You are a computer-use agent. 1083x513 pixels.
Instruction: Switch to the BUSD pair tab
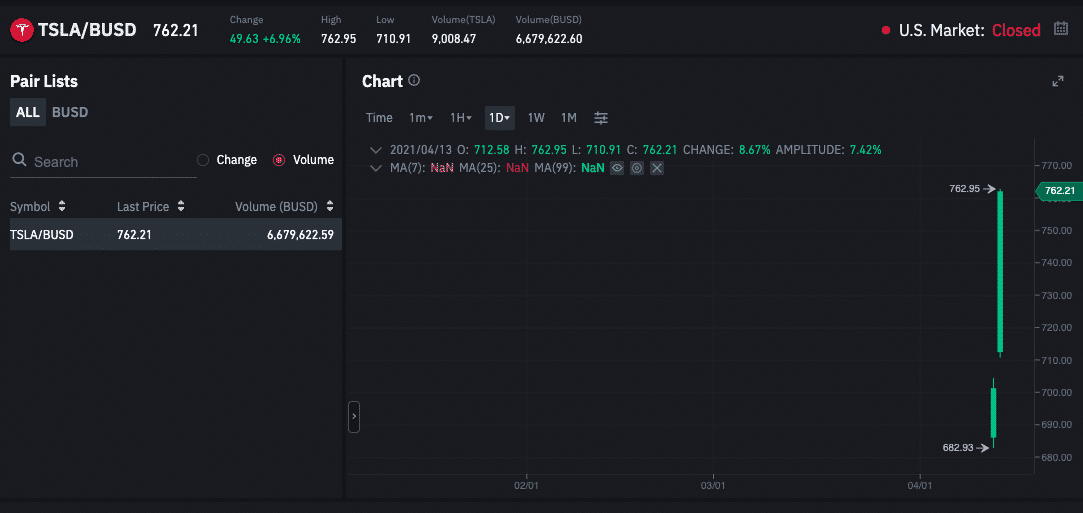(70, 112)
